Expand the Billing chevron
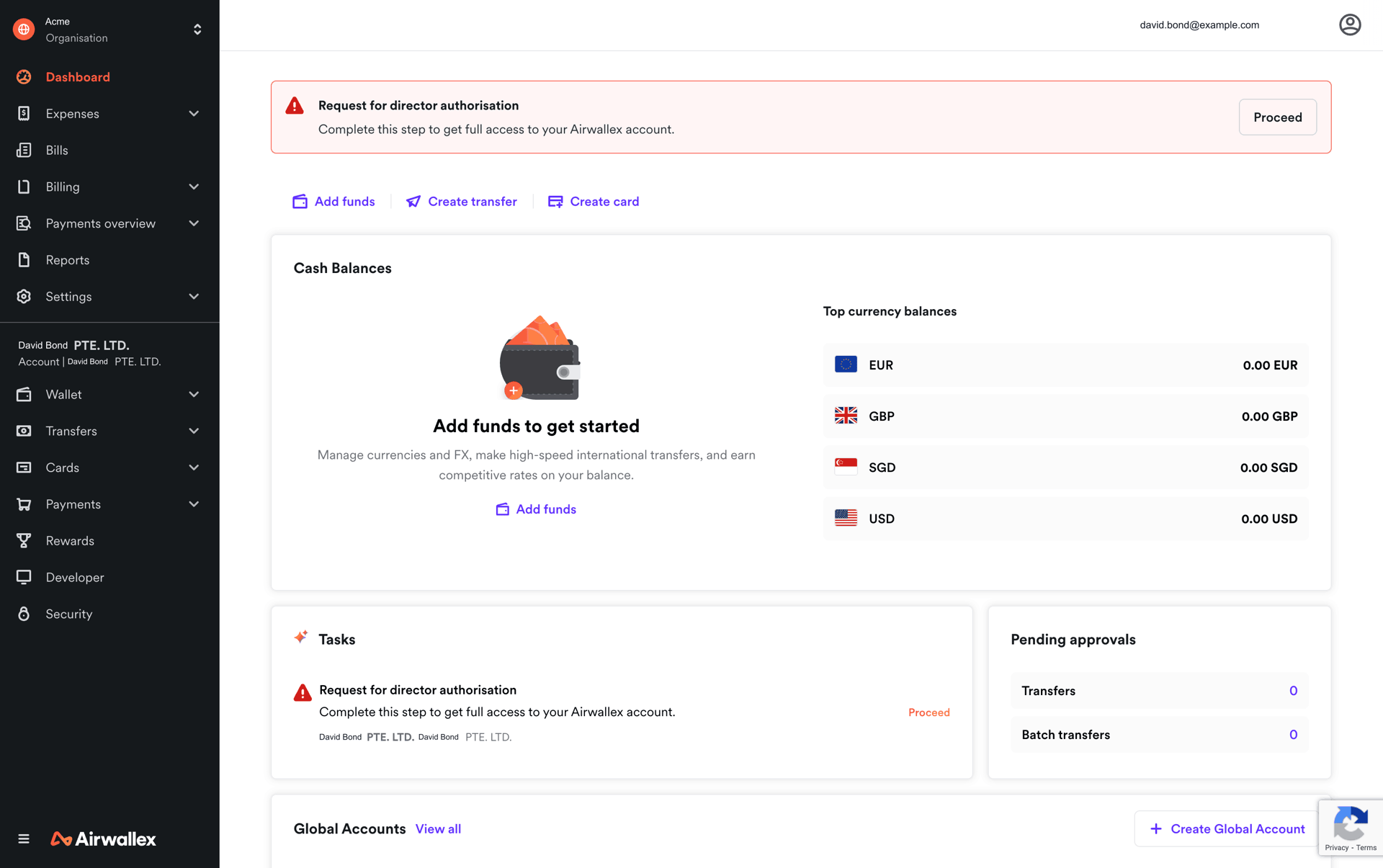 [194, 187]
